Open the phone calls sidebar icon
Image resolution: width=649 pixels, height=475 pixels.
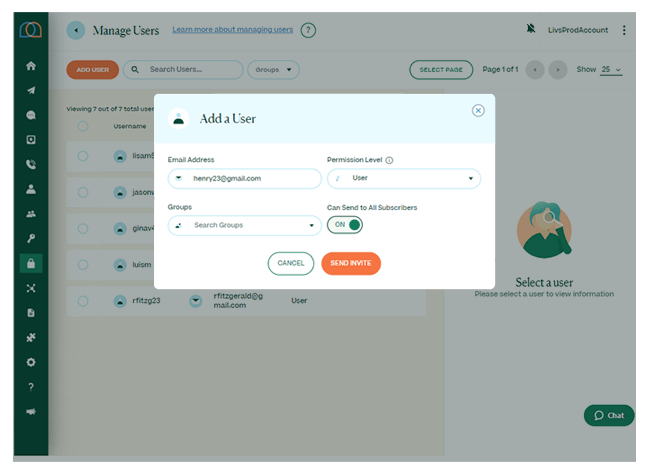[x=31, y=165]
